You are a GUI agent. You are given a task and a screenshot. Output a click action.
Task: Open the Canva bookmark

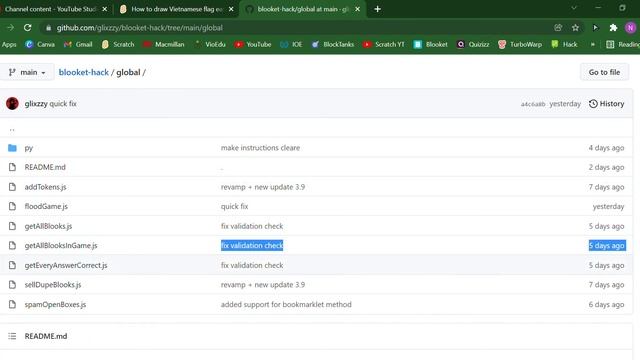[x=40, y=44]
